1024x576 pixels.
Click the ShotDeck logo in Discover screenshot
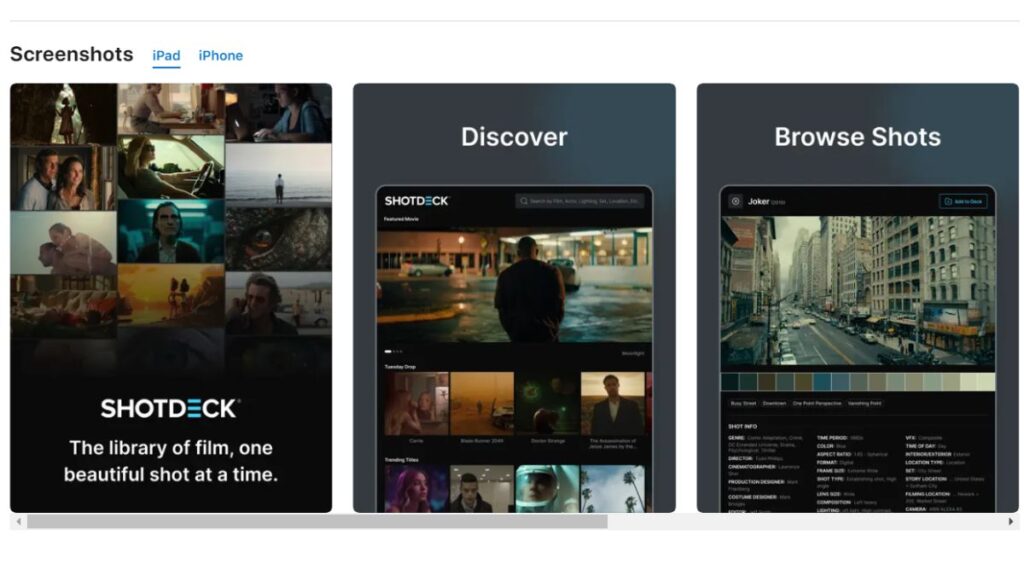tap(417, 201)
